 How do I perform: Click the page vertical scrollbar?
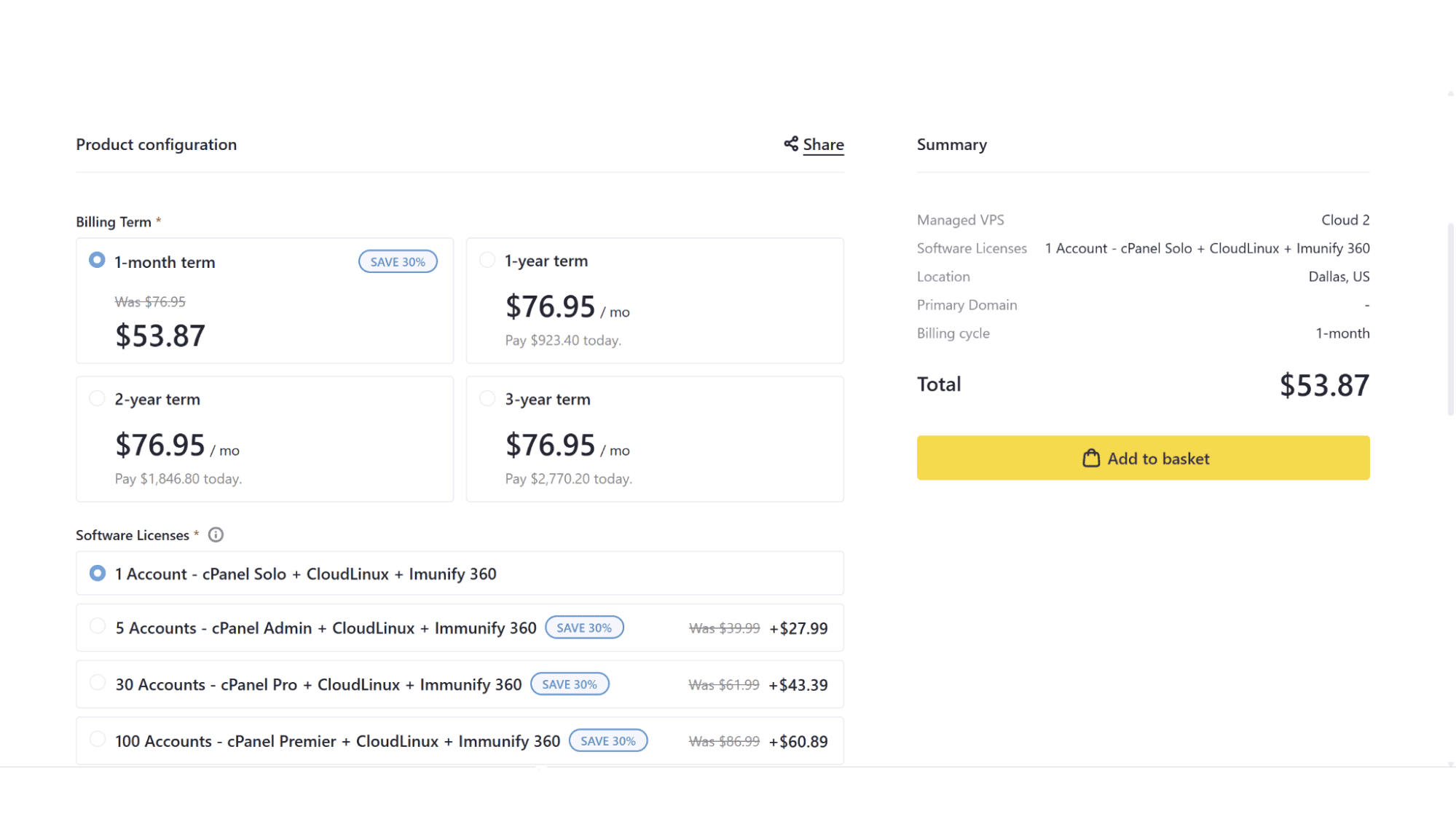pyautogui.click(x=1450, y=320)
